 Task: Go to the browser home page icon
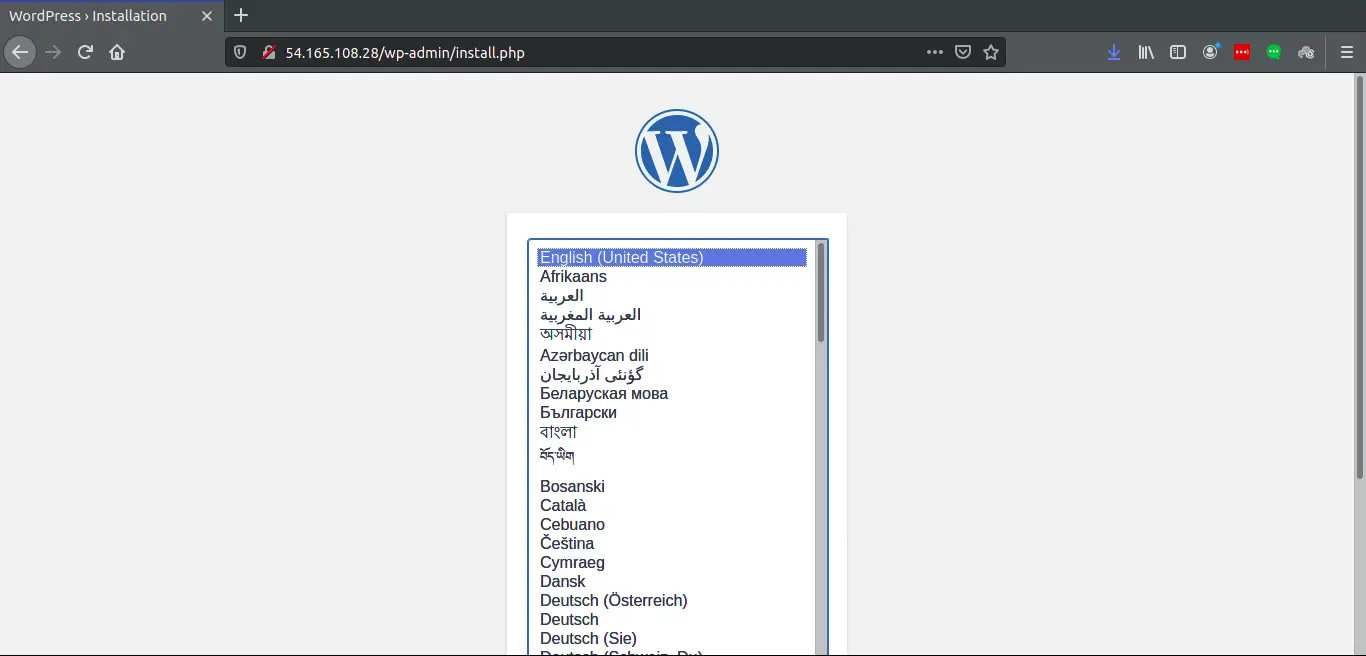117,52
